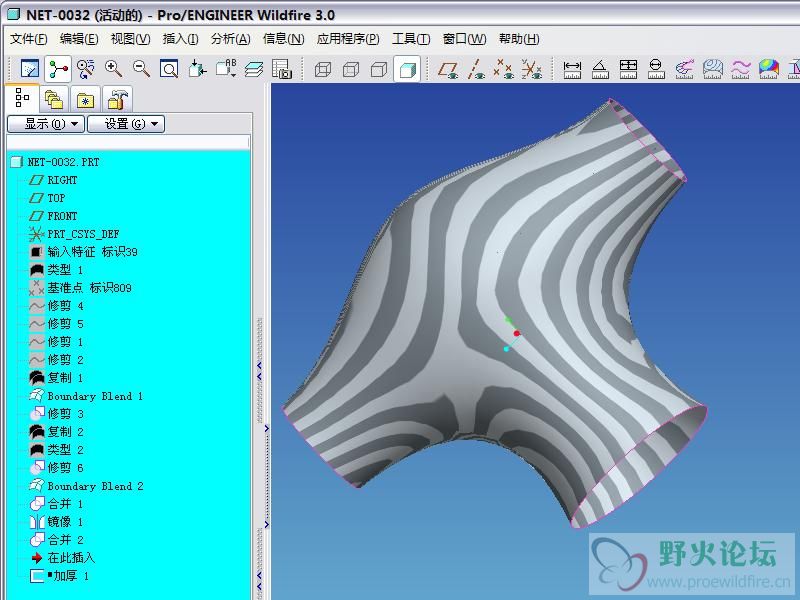Click the 基准点 标识809 points icon
The width and height of the screenshot is (800, 600).
37,288
